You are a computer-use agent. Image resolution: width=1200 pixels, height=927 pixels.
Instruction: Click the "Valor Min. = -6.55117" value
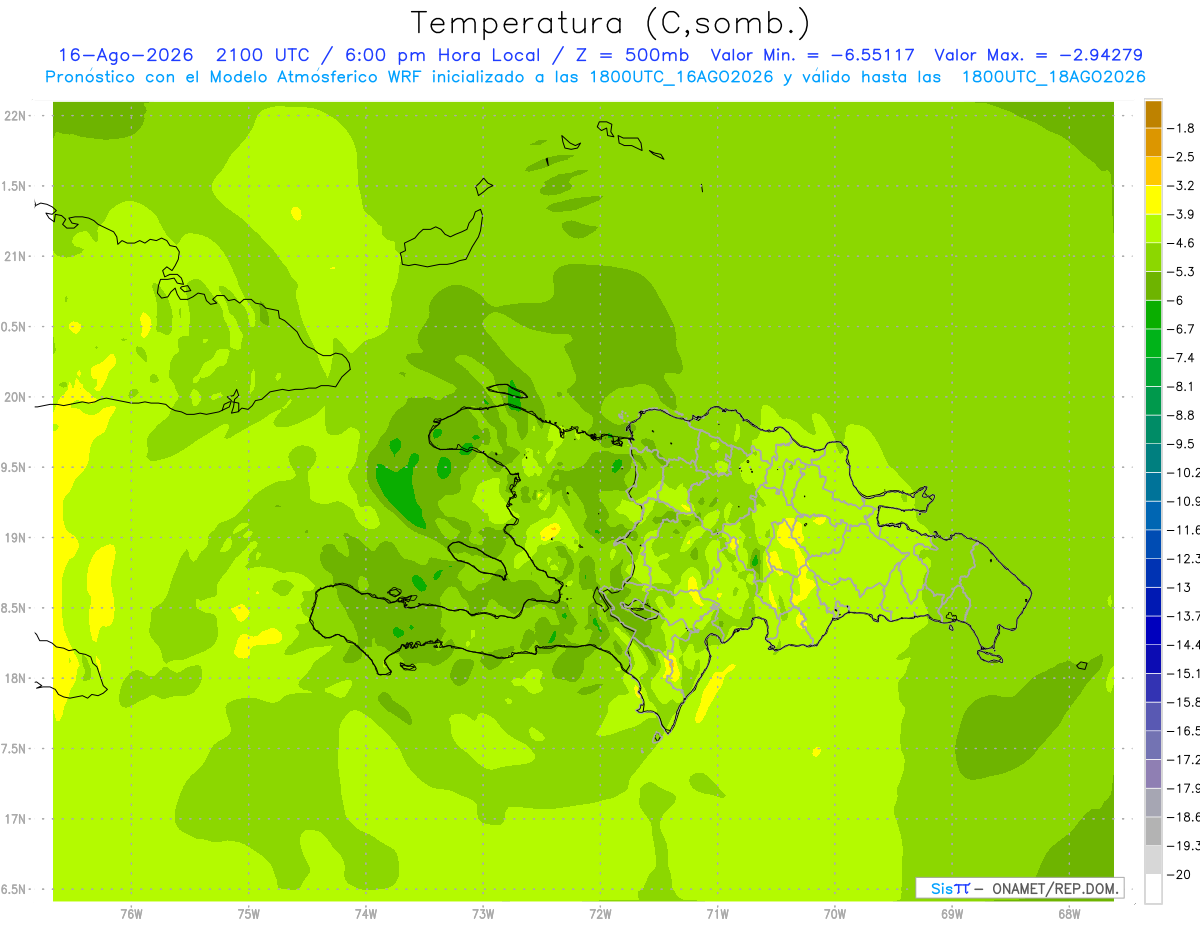pos(813,55)
